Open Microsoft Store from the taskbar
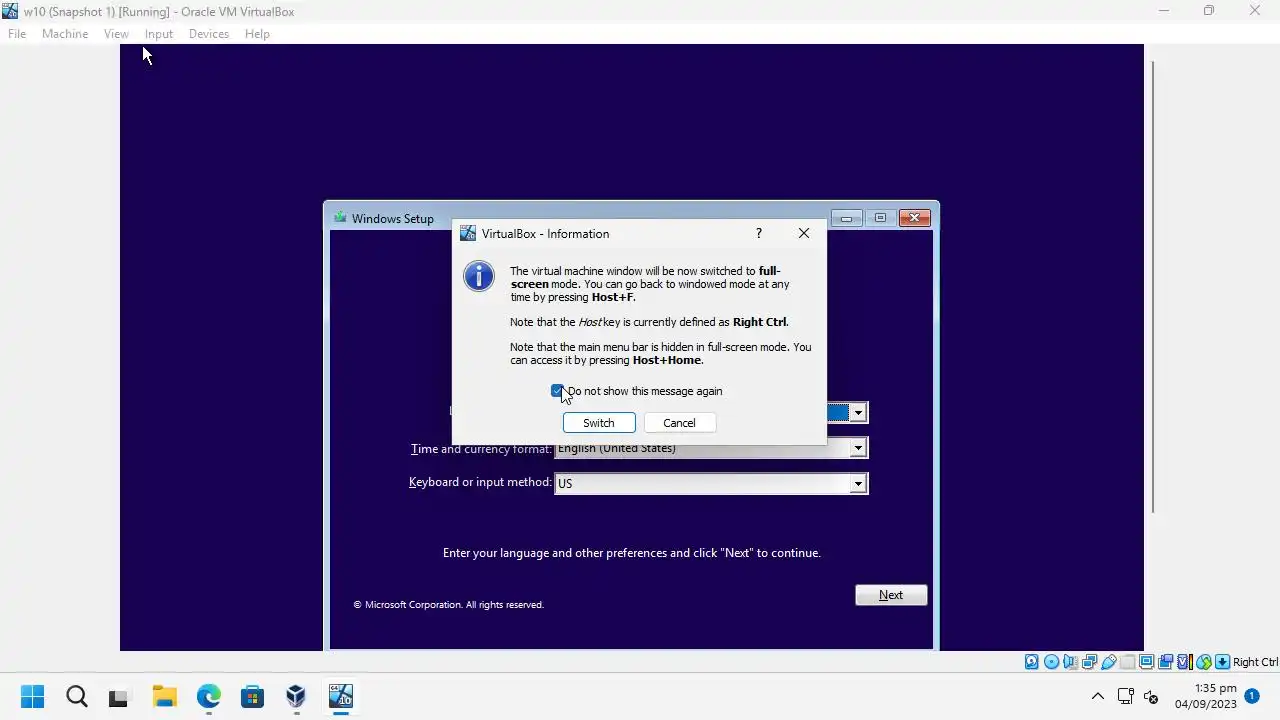The height and width of the screenshot is (720, 1280). point(252,696)
